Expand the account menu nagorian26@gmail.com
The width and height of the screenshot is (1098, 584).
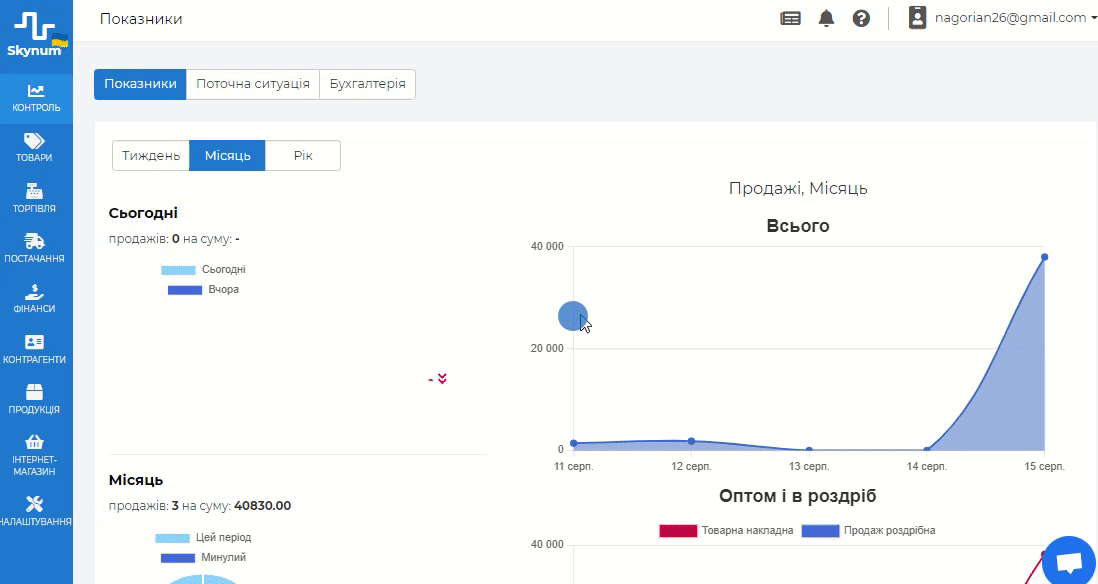1015,18
